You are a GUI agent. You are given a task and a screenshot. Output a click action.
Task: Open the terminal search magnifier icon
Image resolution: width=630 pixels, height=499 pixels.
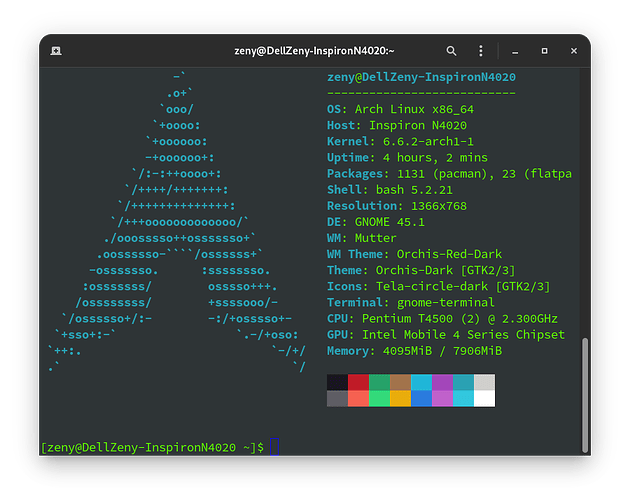pyautogui.click(x=451, y=51)
